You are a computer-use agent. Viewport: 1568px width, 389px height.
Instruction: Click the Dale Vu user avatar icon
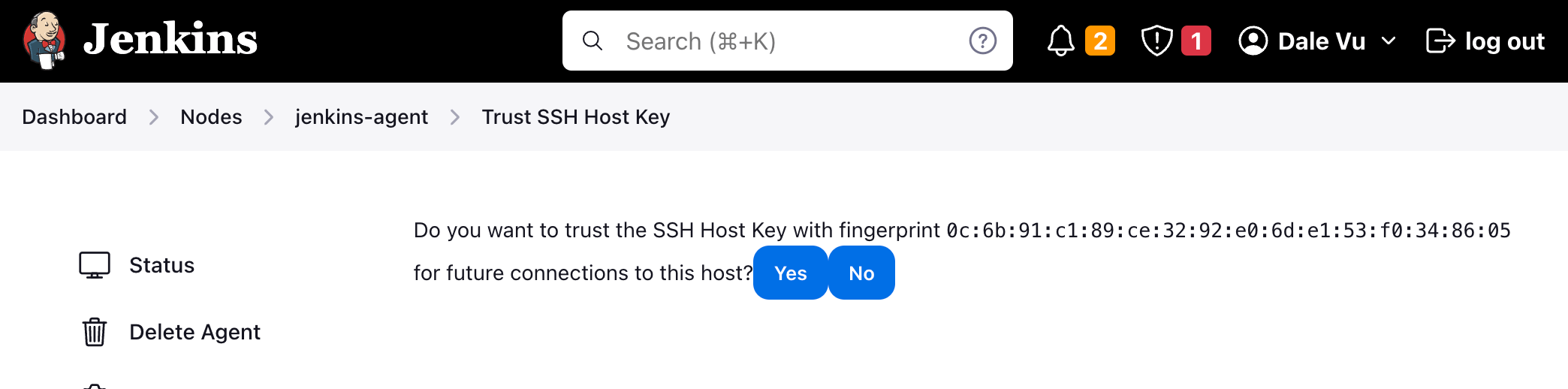click(x=1253, y=41)
